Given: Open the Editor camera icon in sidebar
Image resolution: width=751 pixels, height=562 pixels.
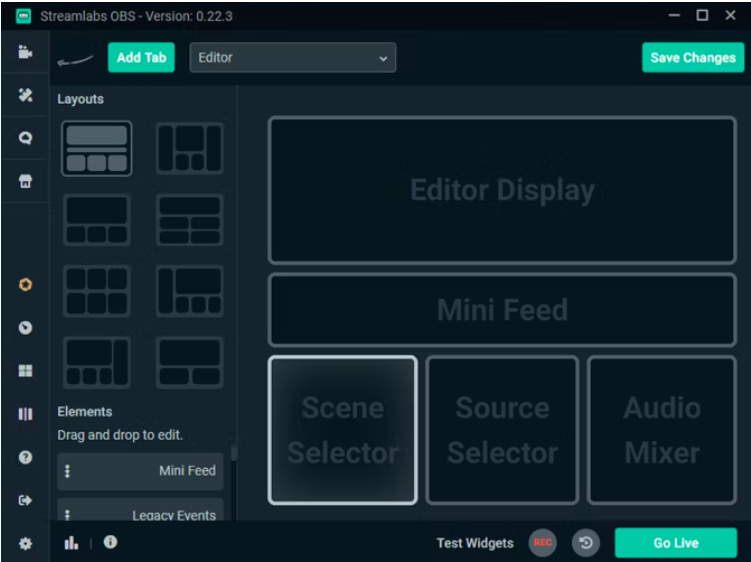Looking at the screenshot, I should point(25,52).
